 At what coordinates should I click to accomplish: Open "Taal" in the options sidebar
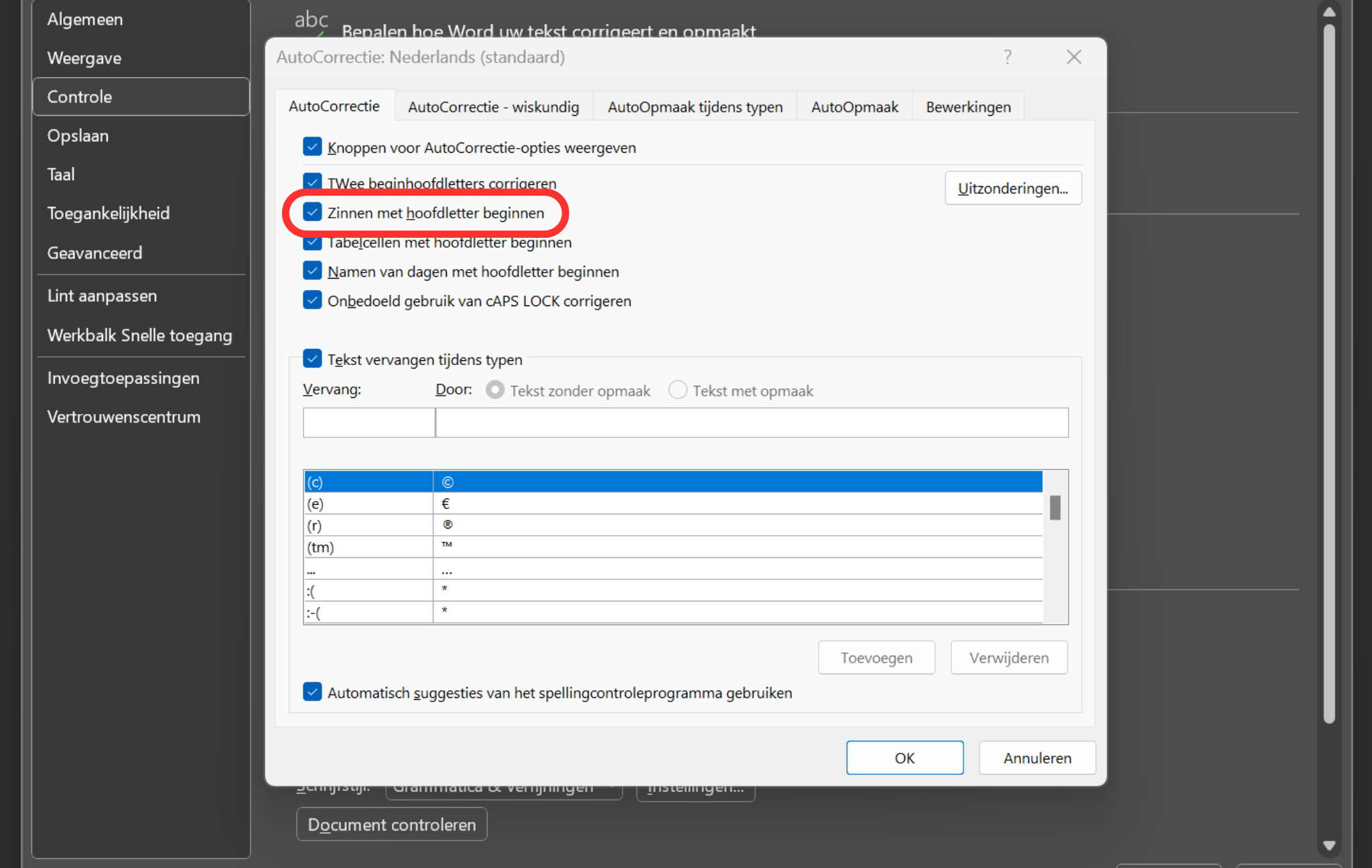click(x=61, y=174)
